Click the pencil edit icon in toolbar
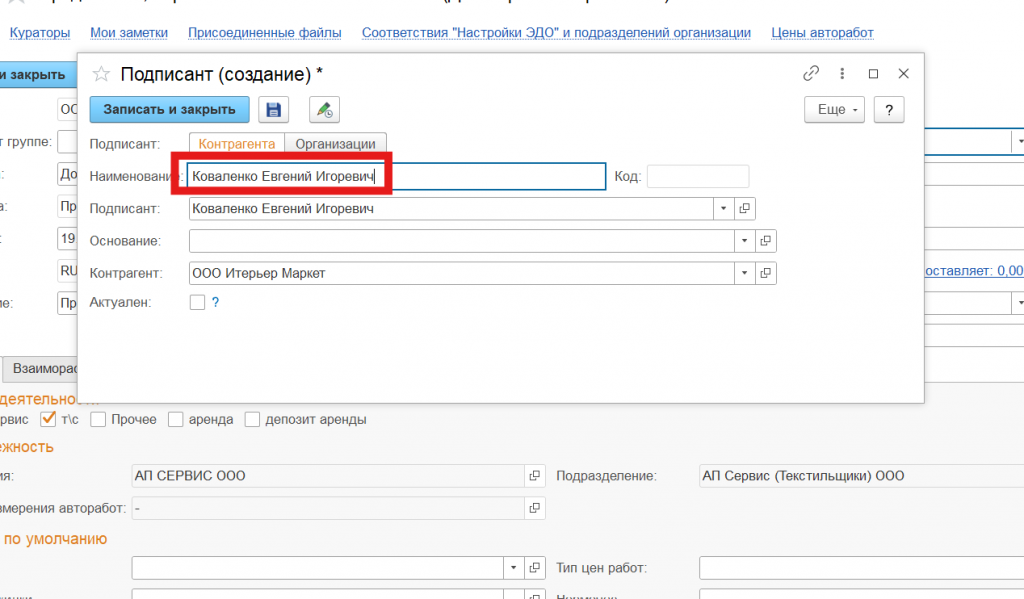This screenshot has width=1024, height=599. (324, 109)
